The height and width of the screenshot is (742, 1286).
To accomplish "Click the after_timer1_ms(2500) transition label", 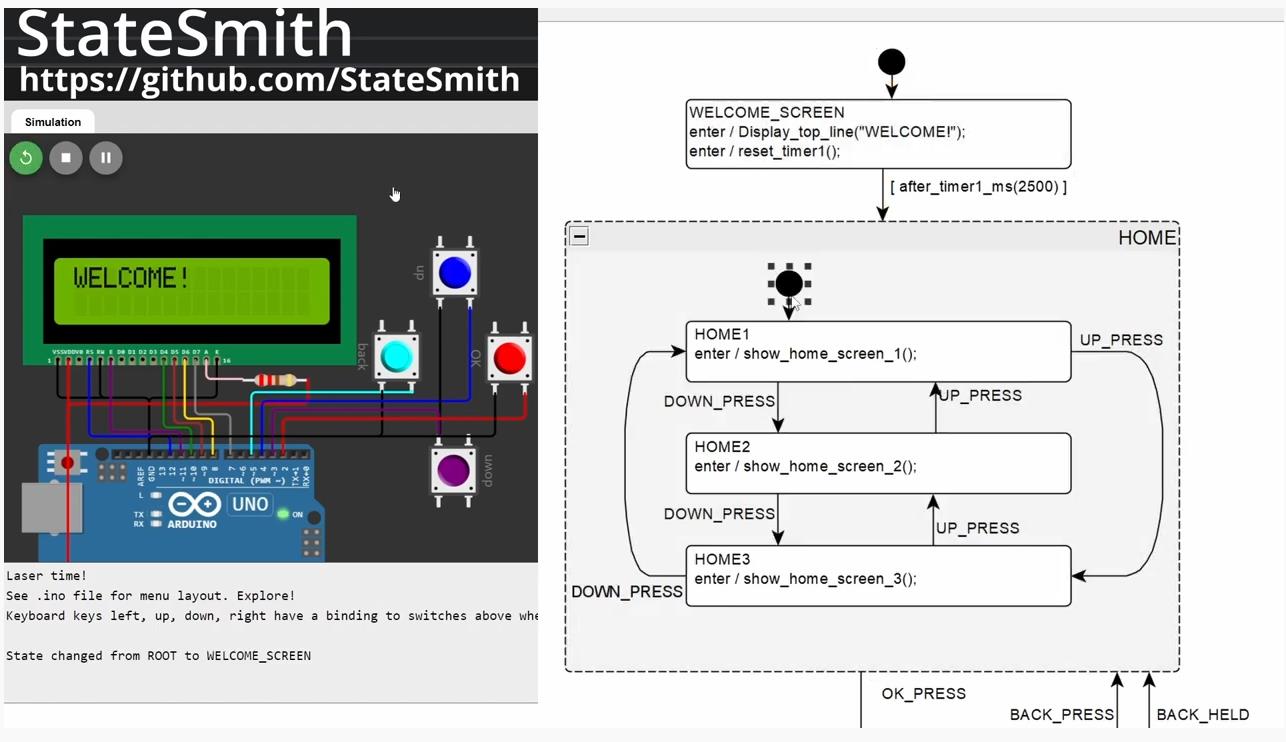I will (978, 186).
